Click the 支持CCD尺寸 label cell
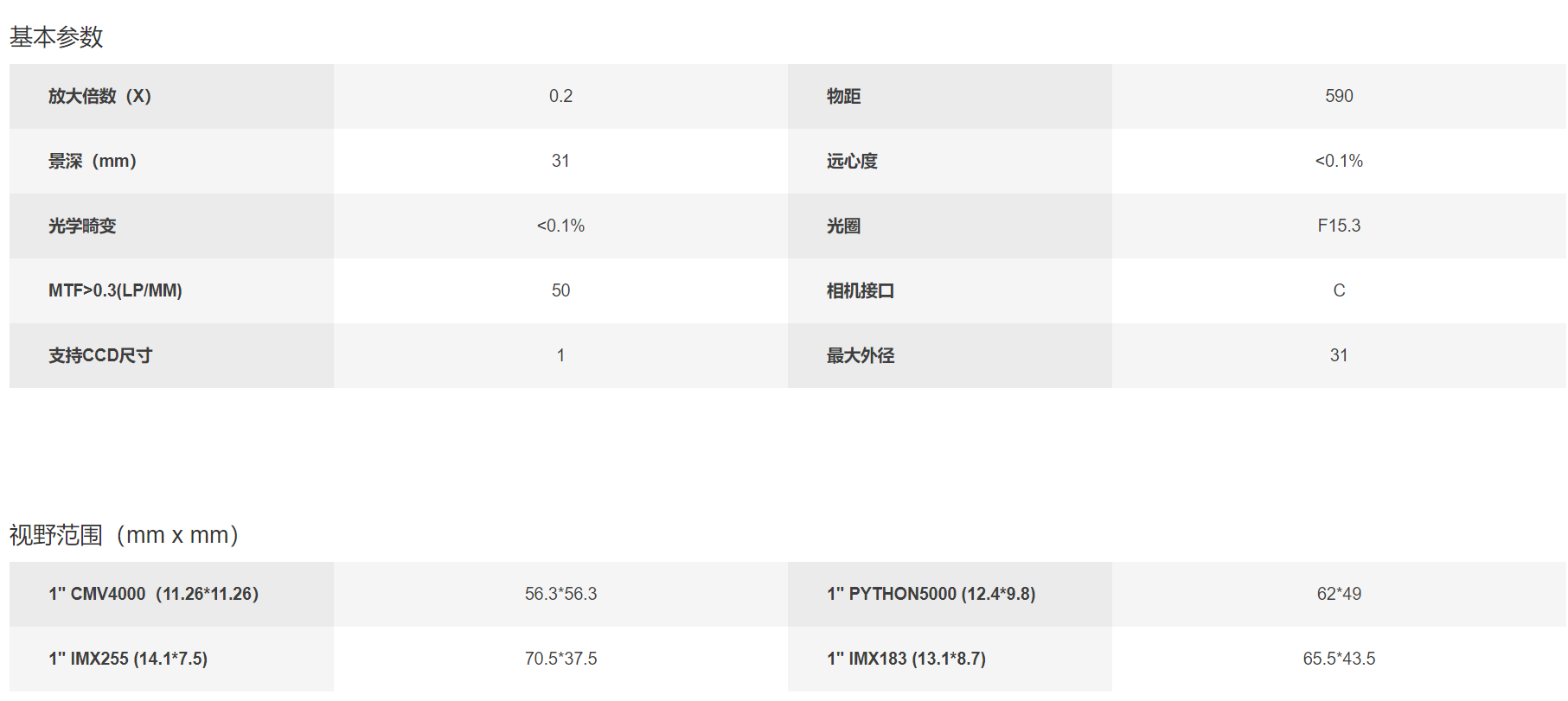The width and height of the screenshot is (1568, 701). (x=171, y=355)
